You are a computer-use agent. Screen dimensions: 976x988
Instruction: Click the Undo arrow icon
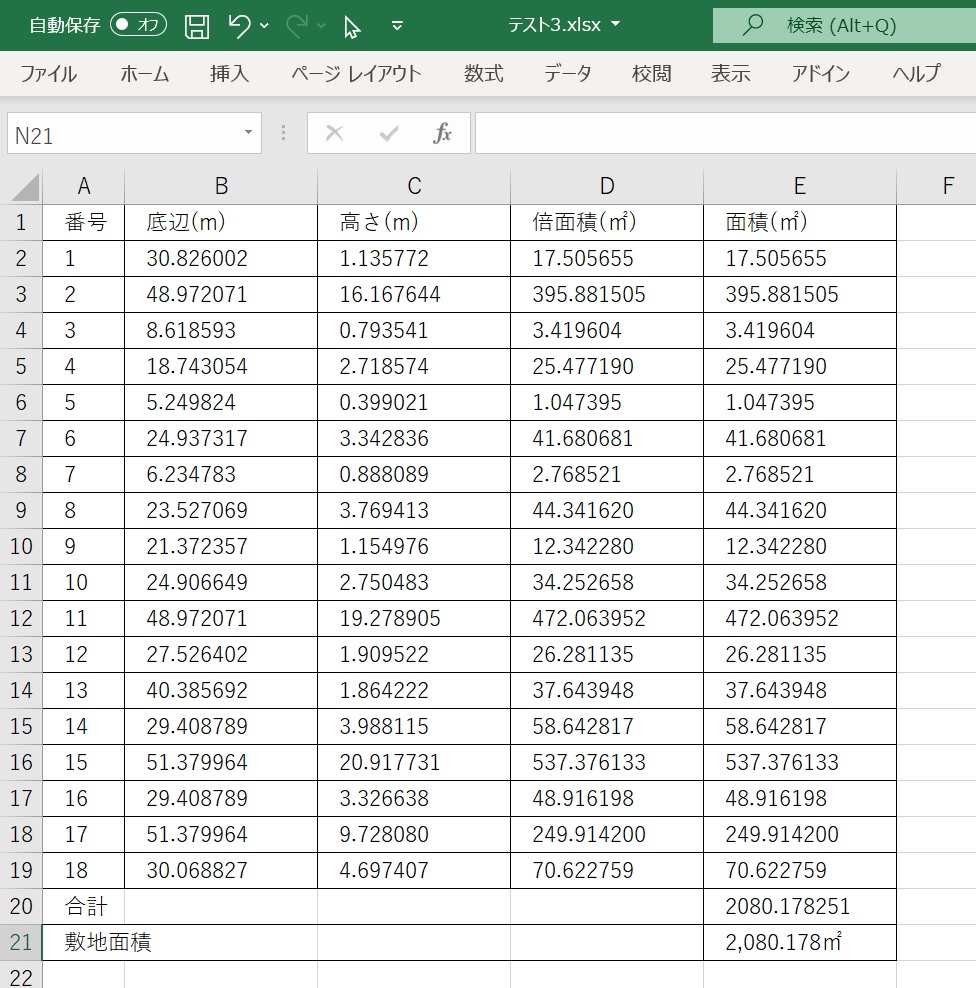tap(239, 26)
